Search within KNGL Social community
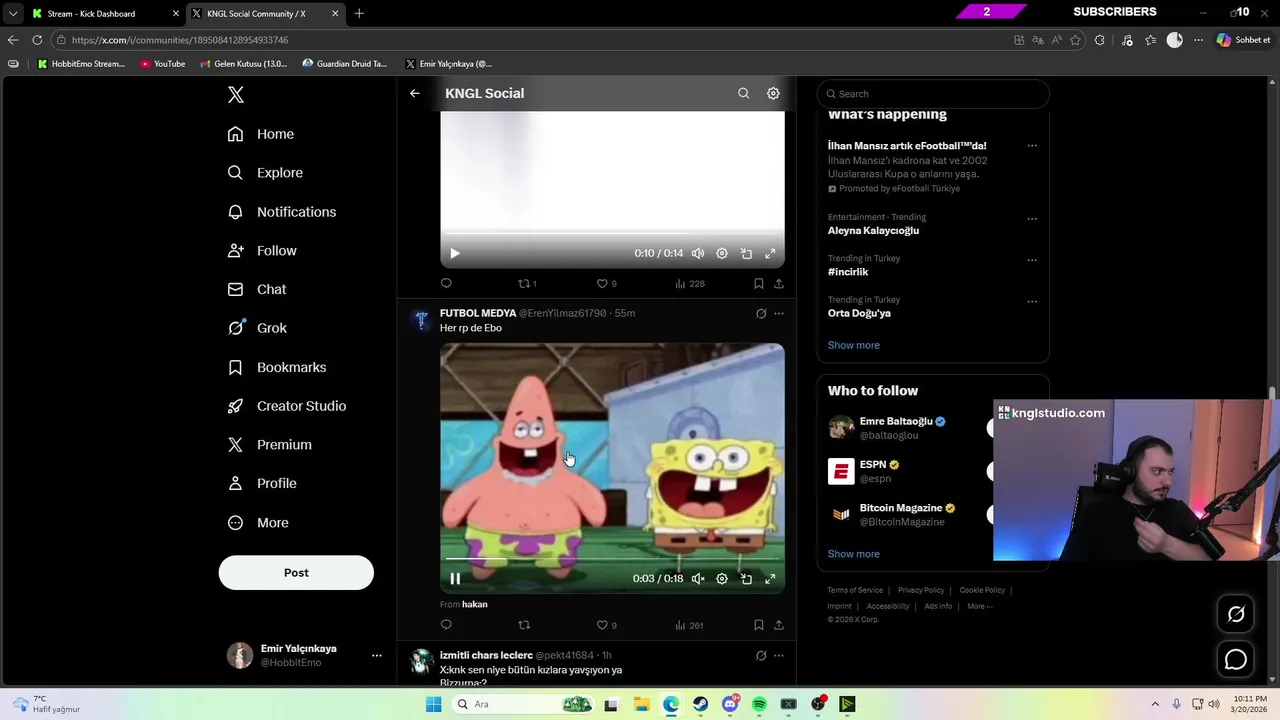 743,93
